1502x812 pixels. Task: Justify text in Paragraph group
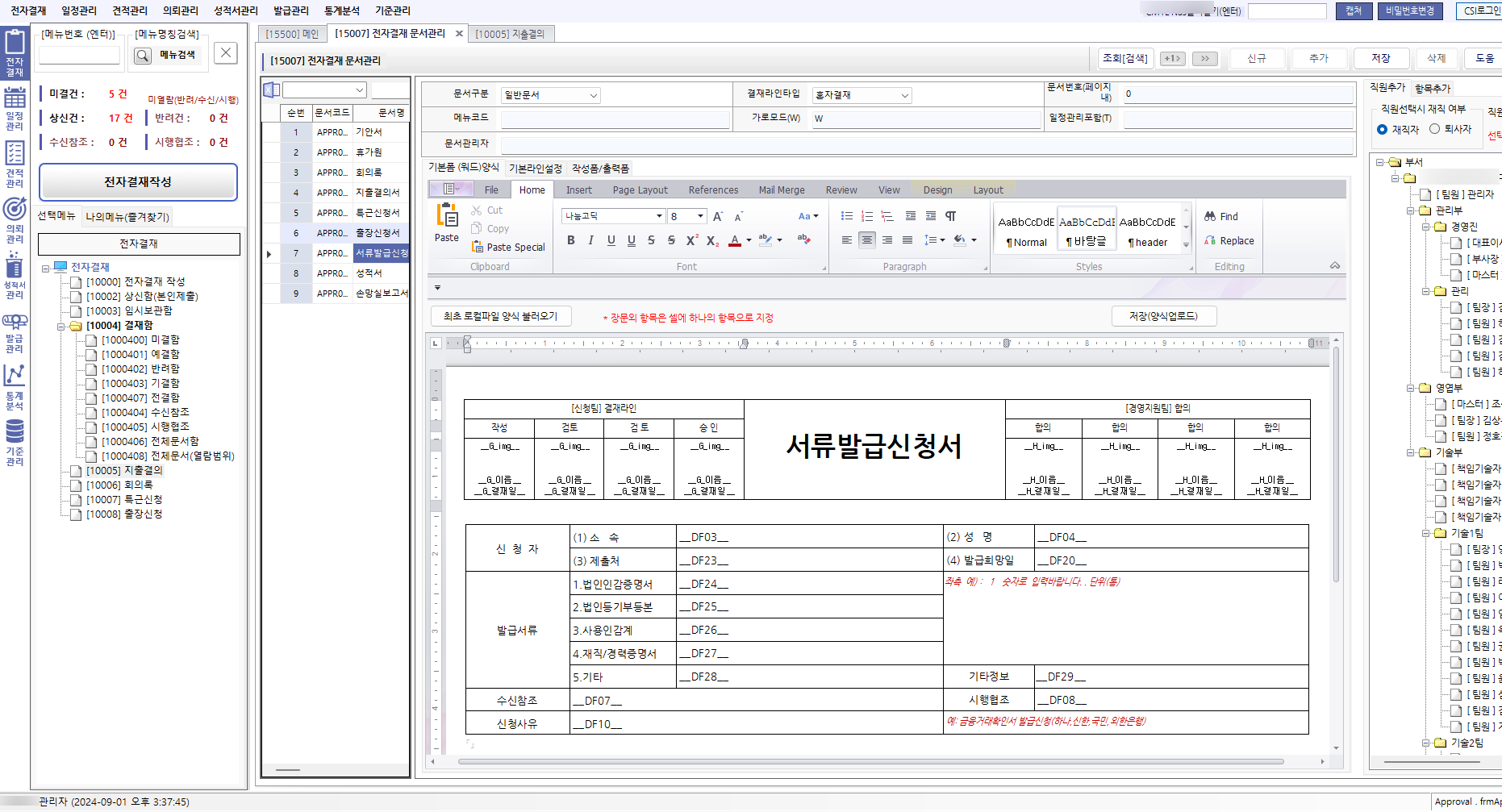click(x=907, y=240)
